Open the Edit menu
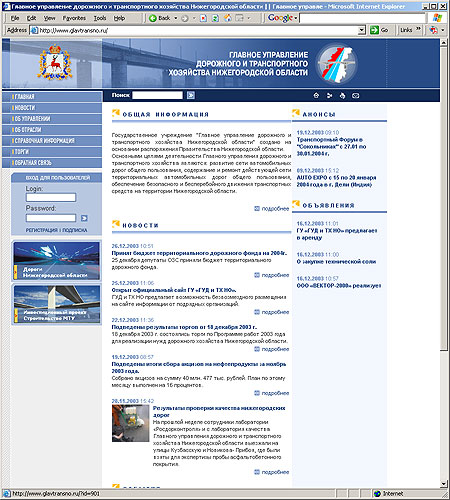 point(31,18)
